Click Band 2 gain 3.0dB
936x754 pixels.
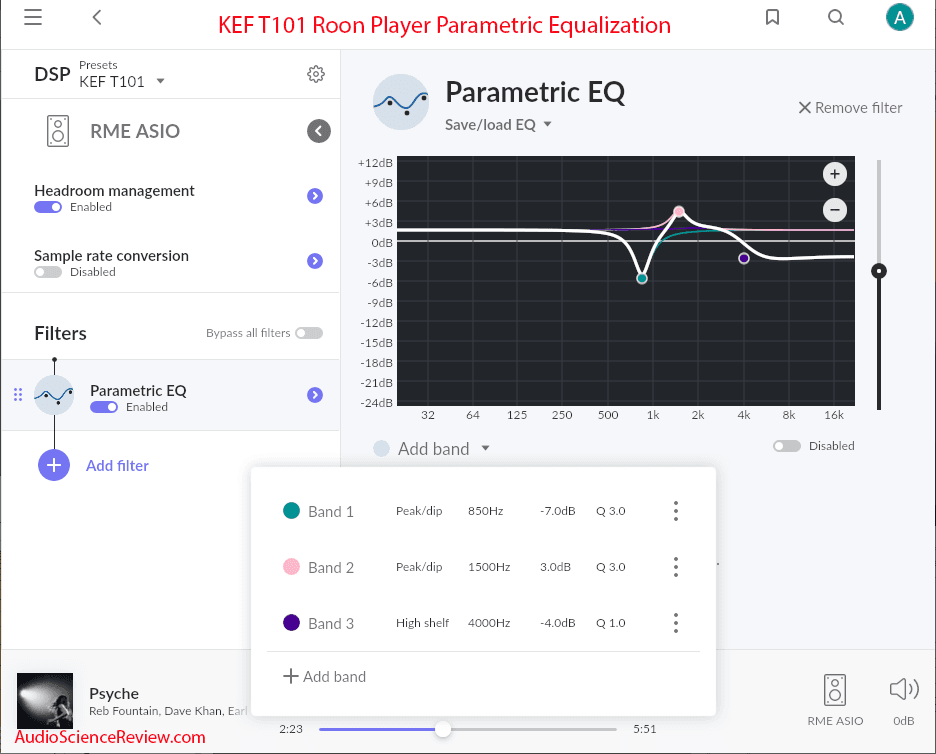(x=555, y=567)
